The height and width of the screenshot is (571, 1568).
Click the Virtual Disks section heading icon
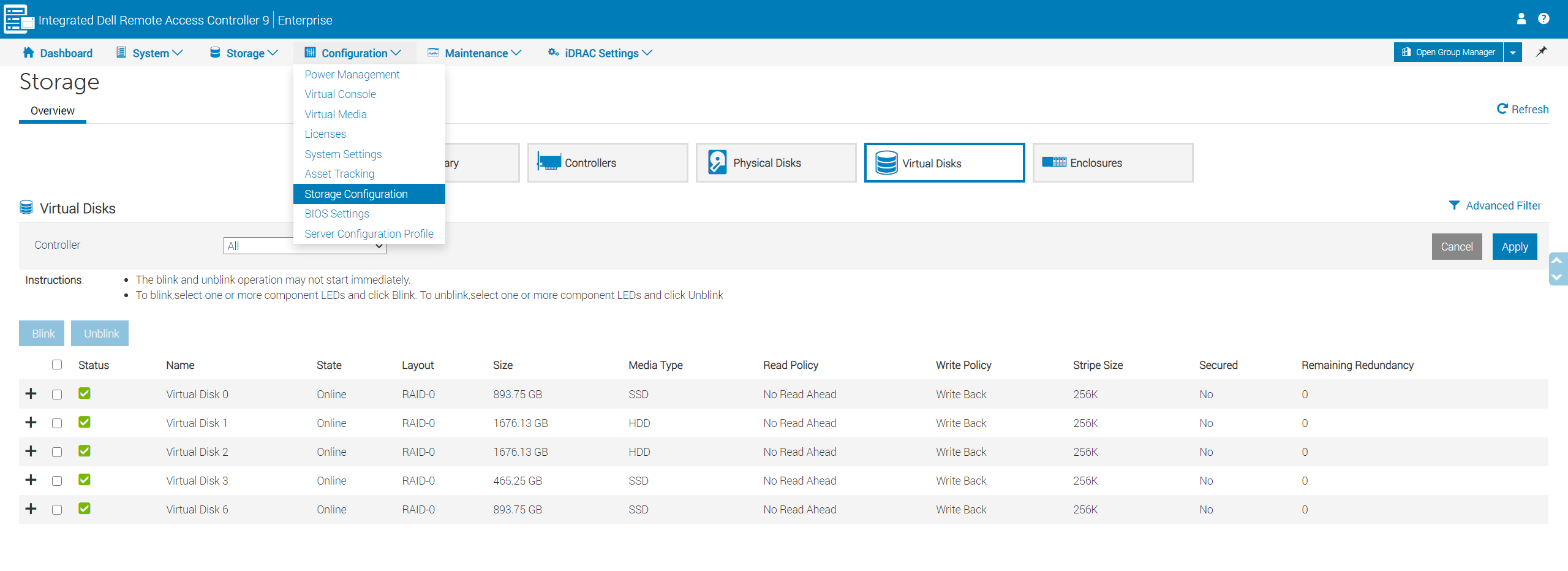pos(26,207)
